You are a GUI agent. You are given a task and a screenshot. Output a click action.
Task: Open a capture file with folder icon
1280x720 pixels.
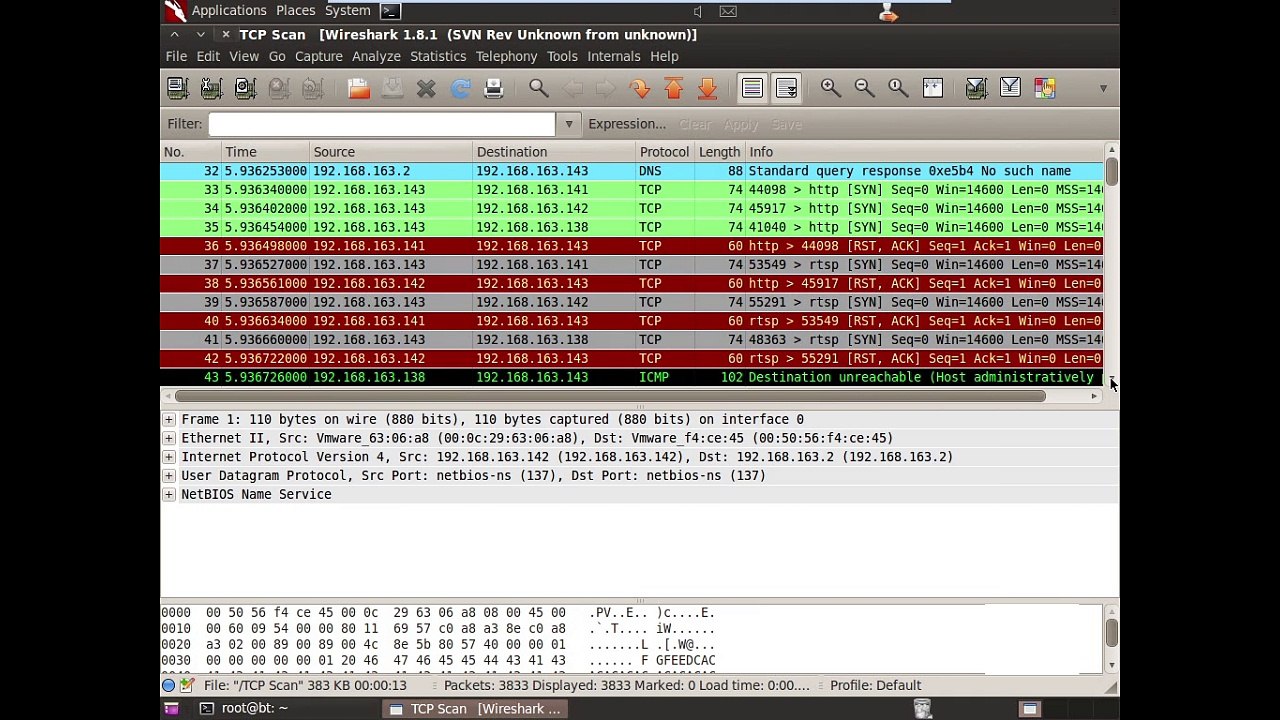359,88
